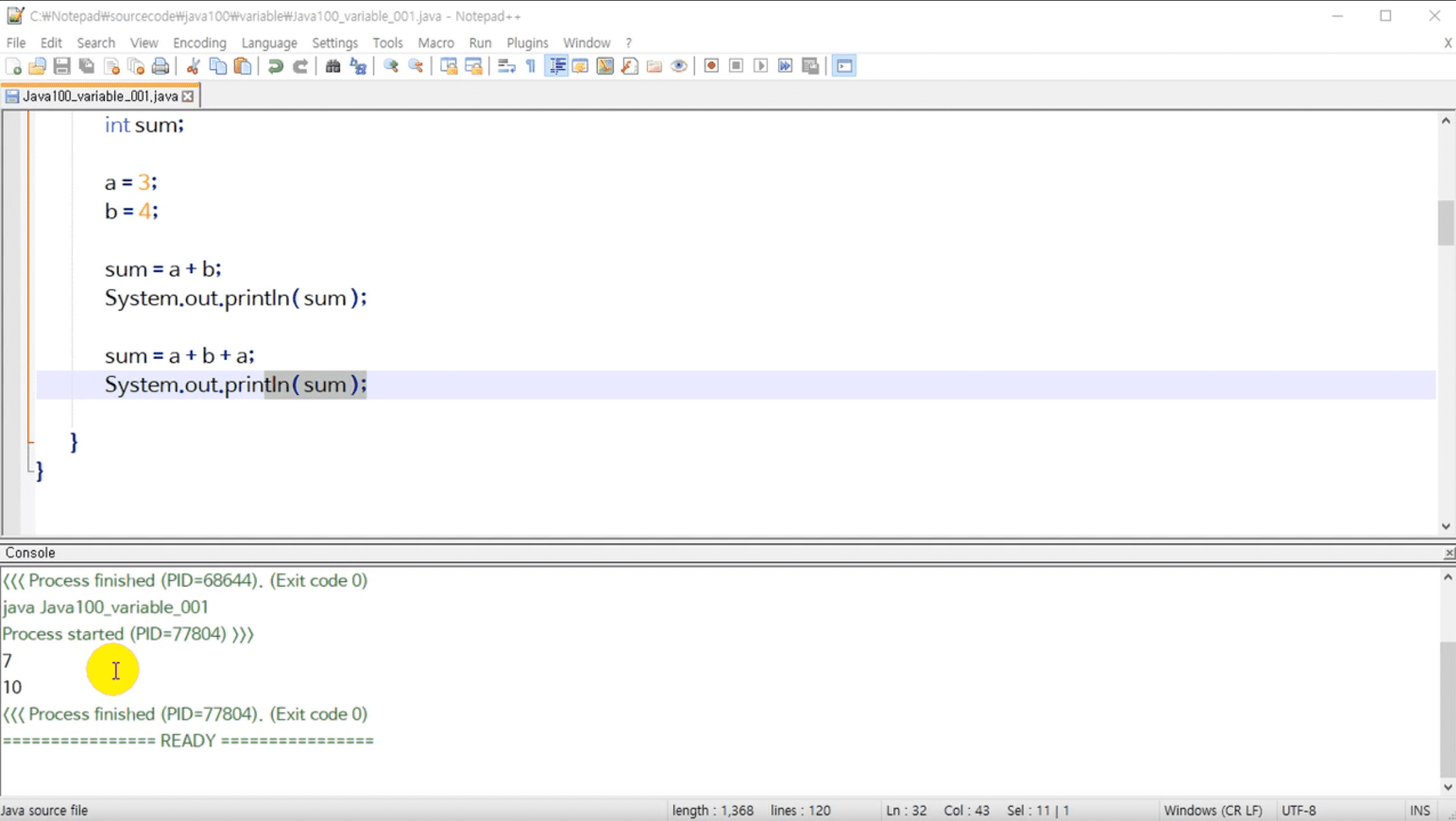Click the editor scrollbar up arrow

click(x=1446, y=121)
